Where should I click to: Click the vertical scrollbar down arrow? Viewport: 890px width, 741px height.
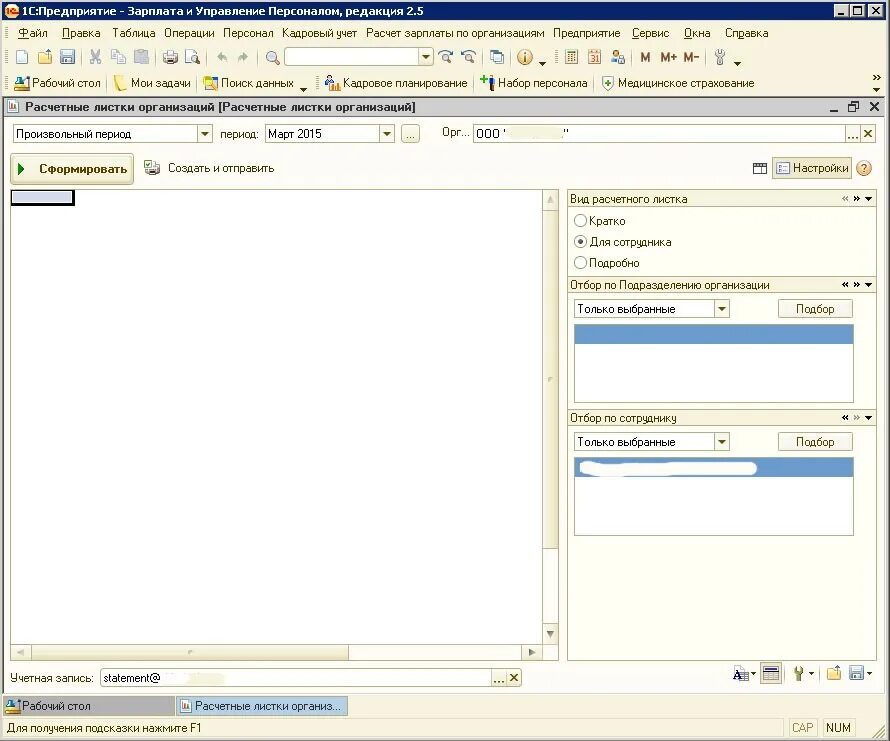point(550,634)
